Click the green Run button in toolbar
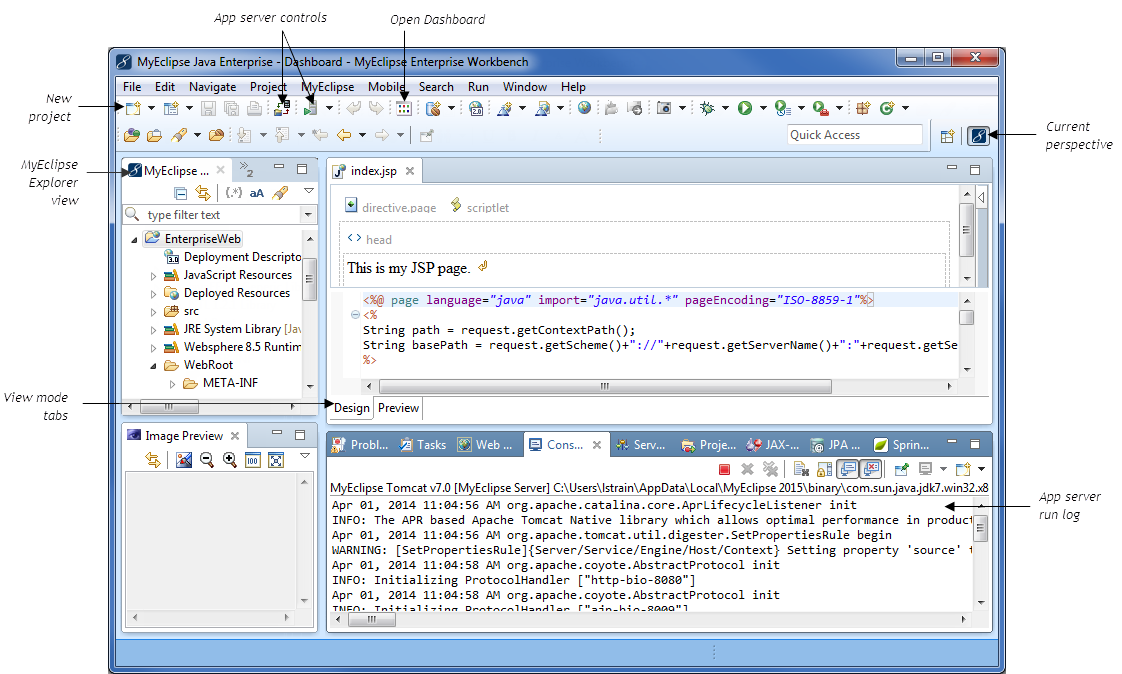 [745, 108]
